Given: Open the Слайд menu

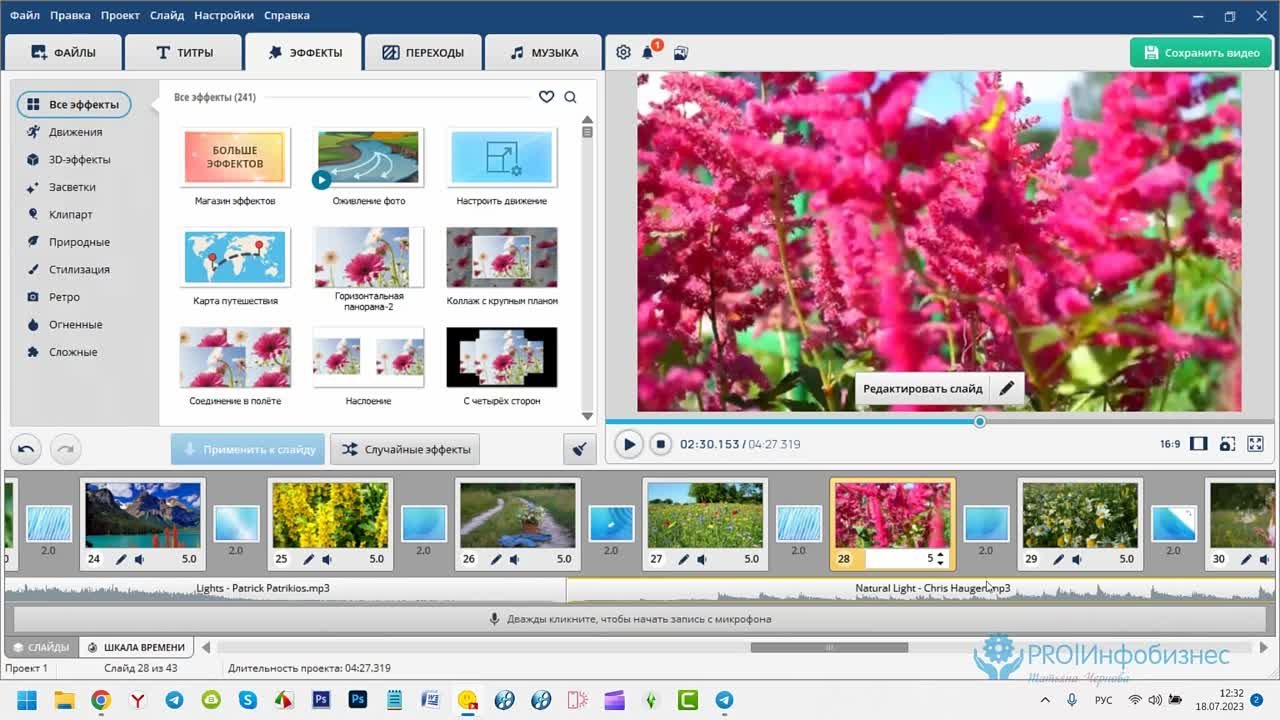Looking at the screenshot, I should coord(167,16).
